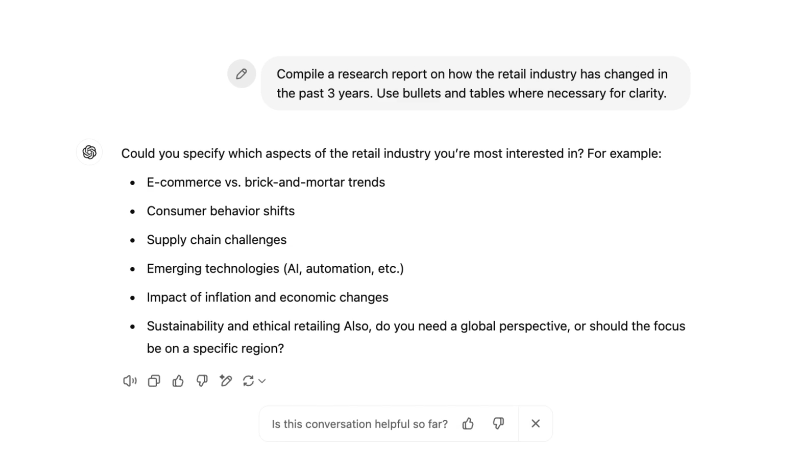Expand the model switch chevron next to regenerate
Screen dimensions: 785x472
[x=262, y=381]
